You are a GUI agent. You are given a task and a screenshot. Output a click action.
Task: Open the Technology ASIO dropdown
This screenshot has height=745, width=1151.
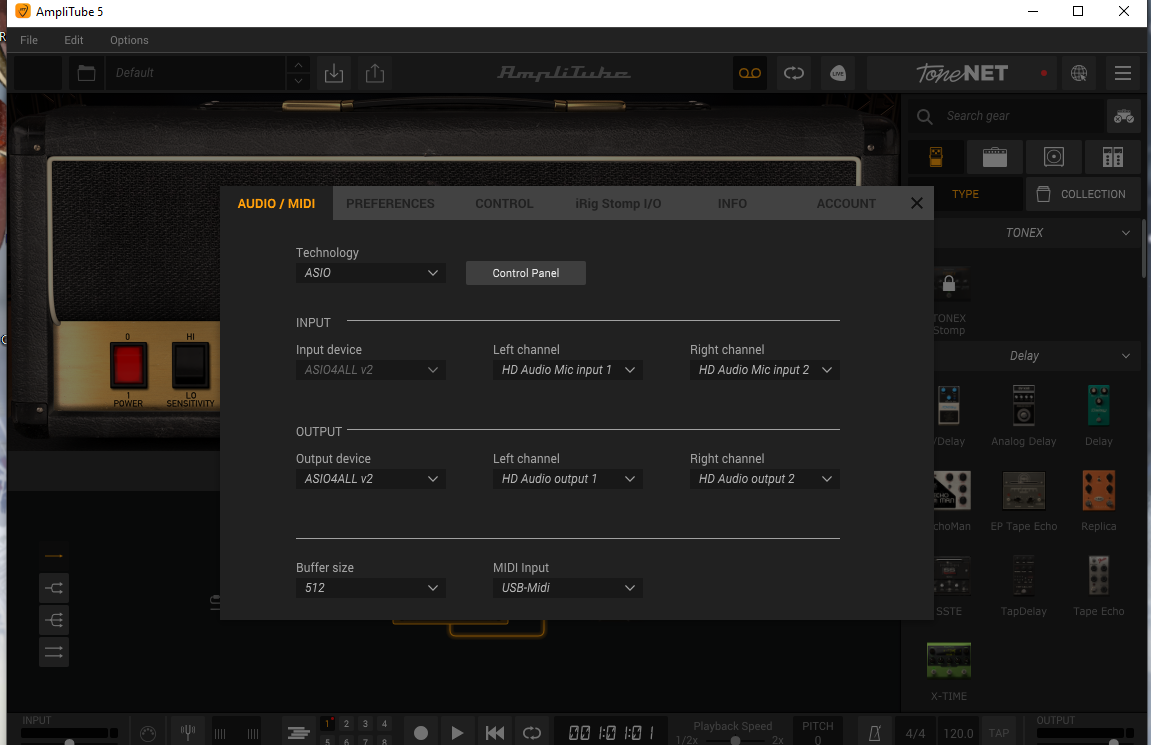coord(371,273)
